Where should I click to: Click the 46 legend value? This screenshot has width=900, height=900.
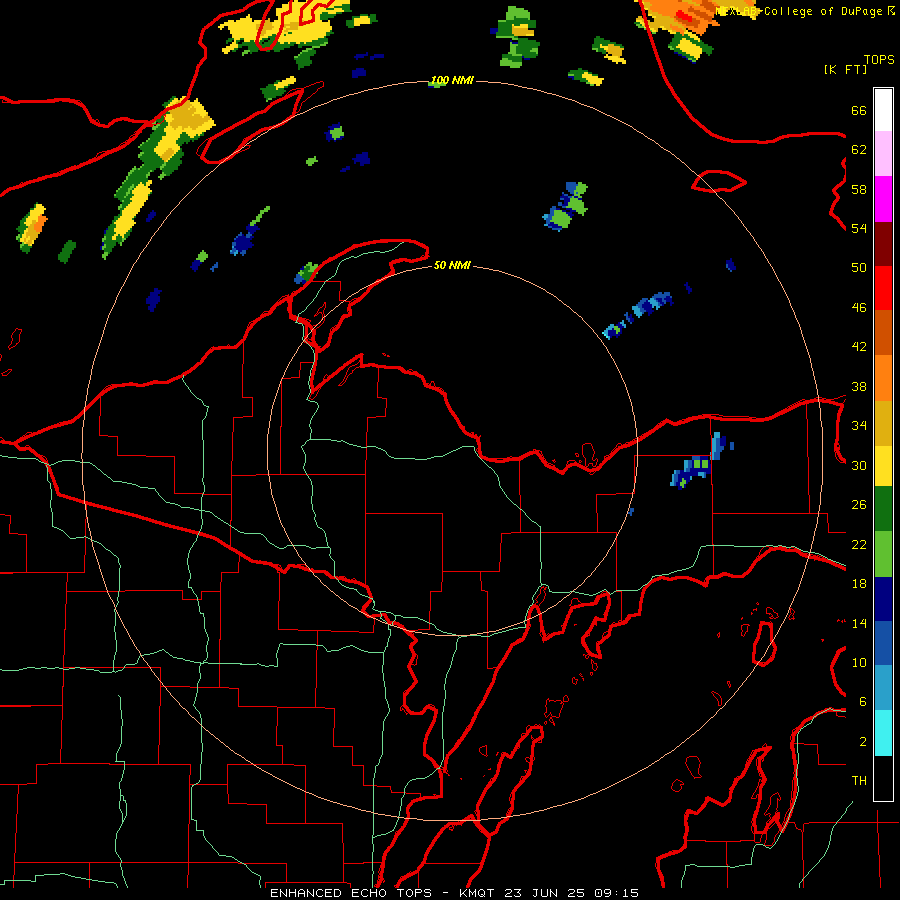[859, 308]
